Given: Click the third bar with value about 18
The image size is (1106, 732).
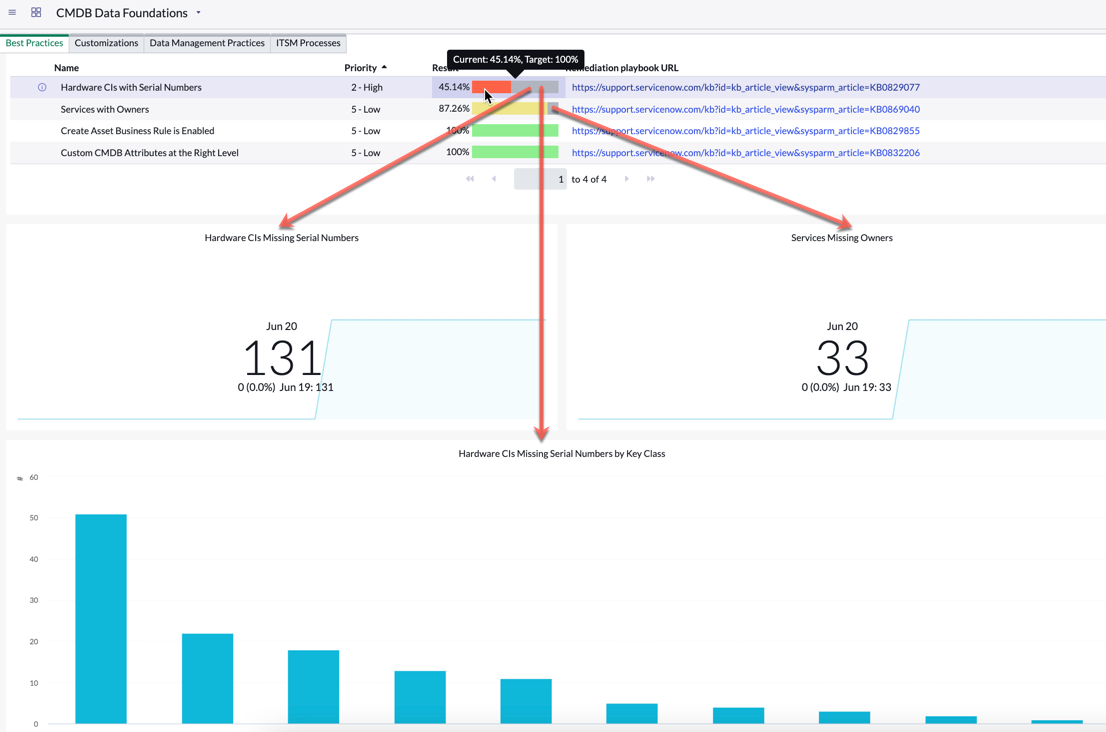Looking at the screenshot, I should pyautogui.click(x=313, y=687).
